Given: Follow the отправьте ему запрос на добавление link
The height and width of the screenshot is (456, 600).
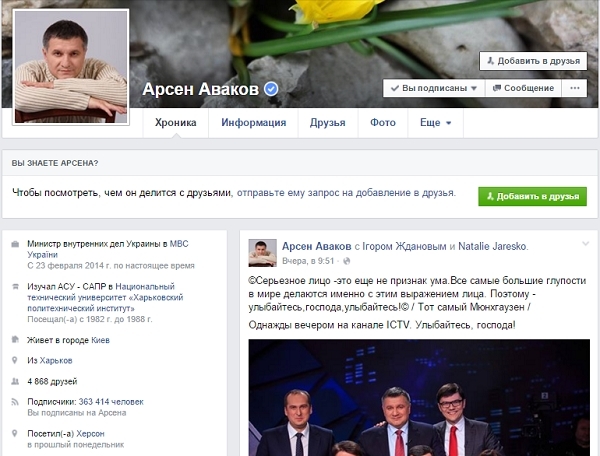Looking at the screenshot, I should point(346,193).
